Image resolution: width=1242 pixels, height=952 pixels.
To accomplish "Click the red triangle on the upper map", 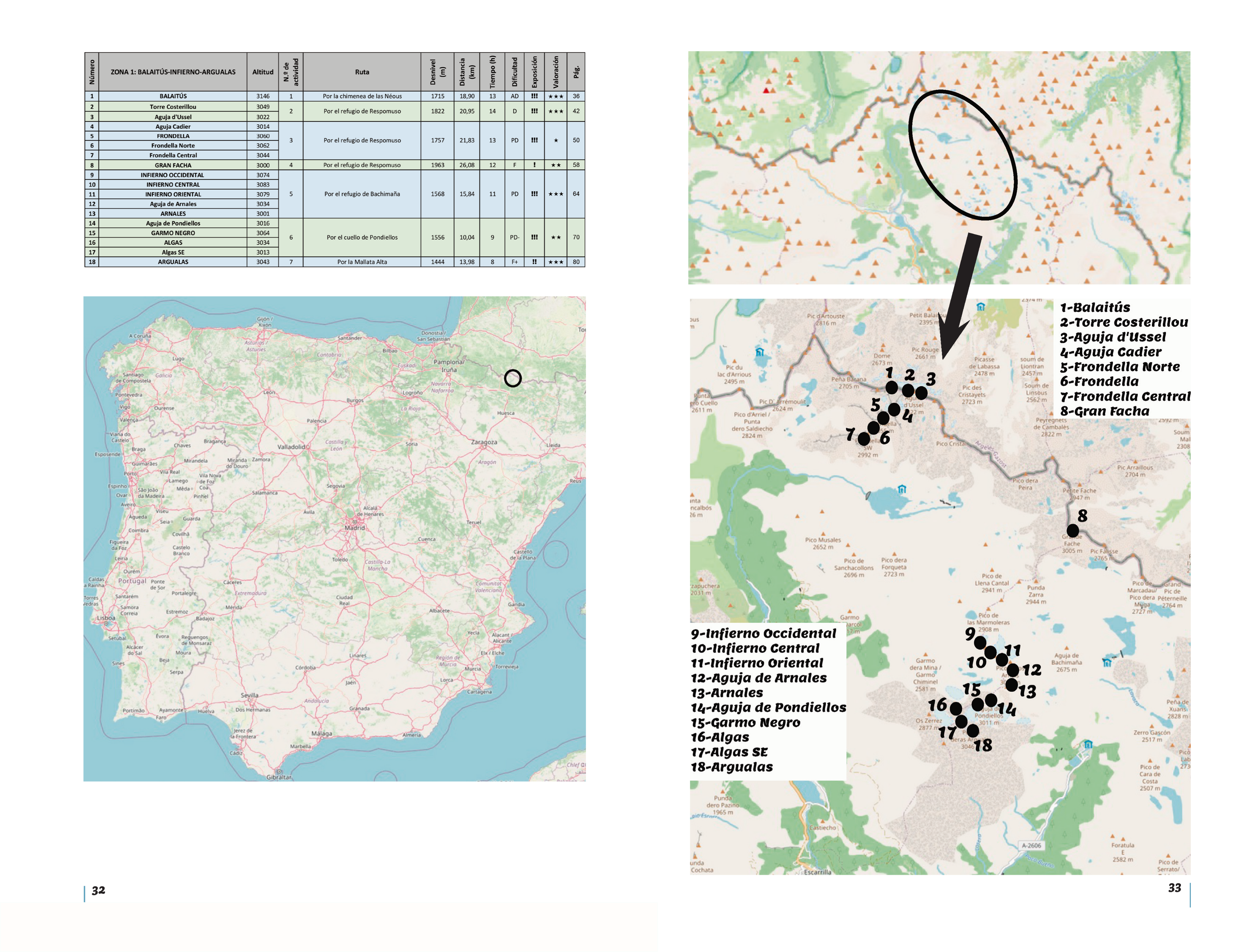I will click(x=766, y=90).
